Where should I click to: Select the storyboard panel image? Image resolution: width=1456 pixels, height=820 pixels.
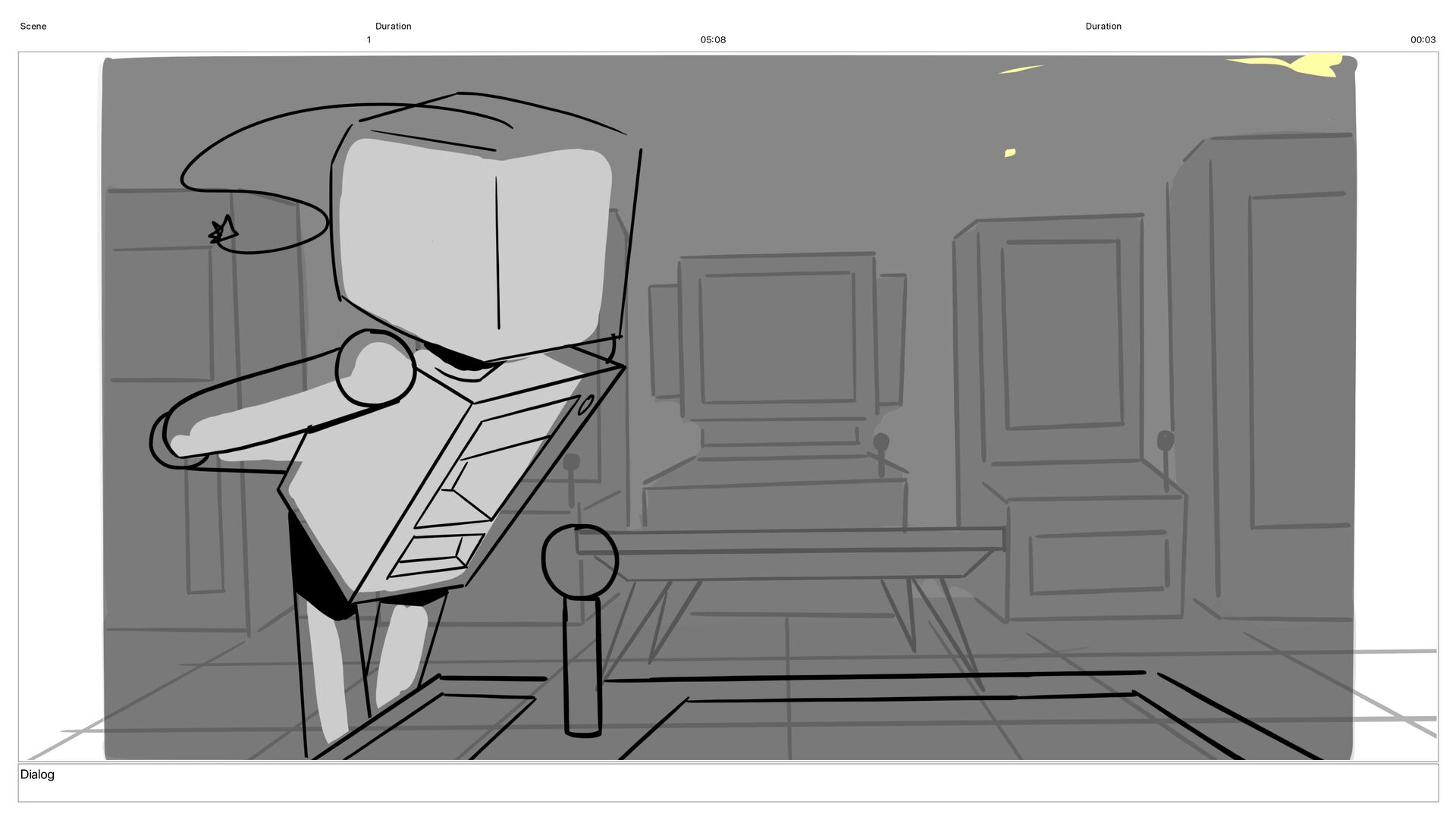728,407
